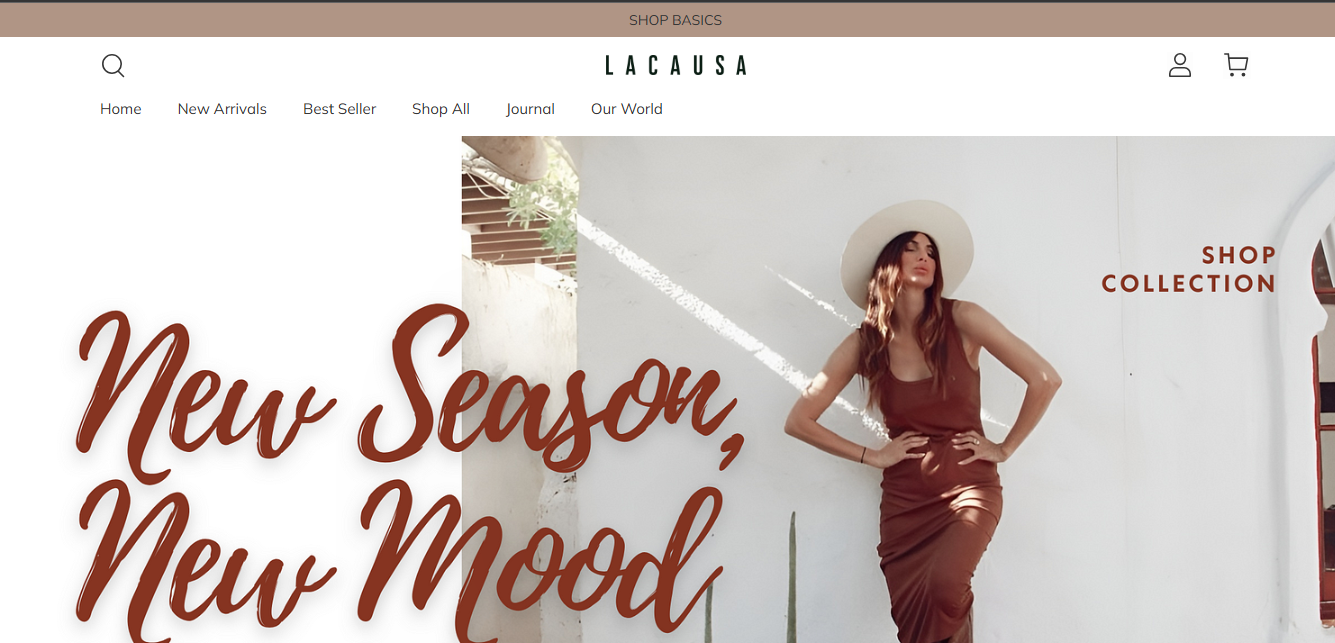1335x643 pixels.
Task: Visit the Journal page link
Action: (x=530, y=109)
